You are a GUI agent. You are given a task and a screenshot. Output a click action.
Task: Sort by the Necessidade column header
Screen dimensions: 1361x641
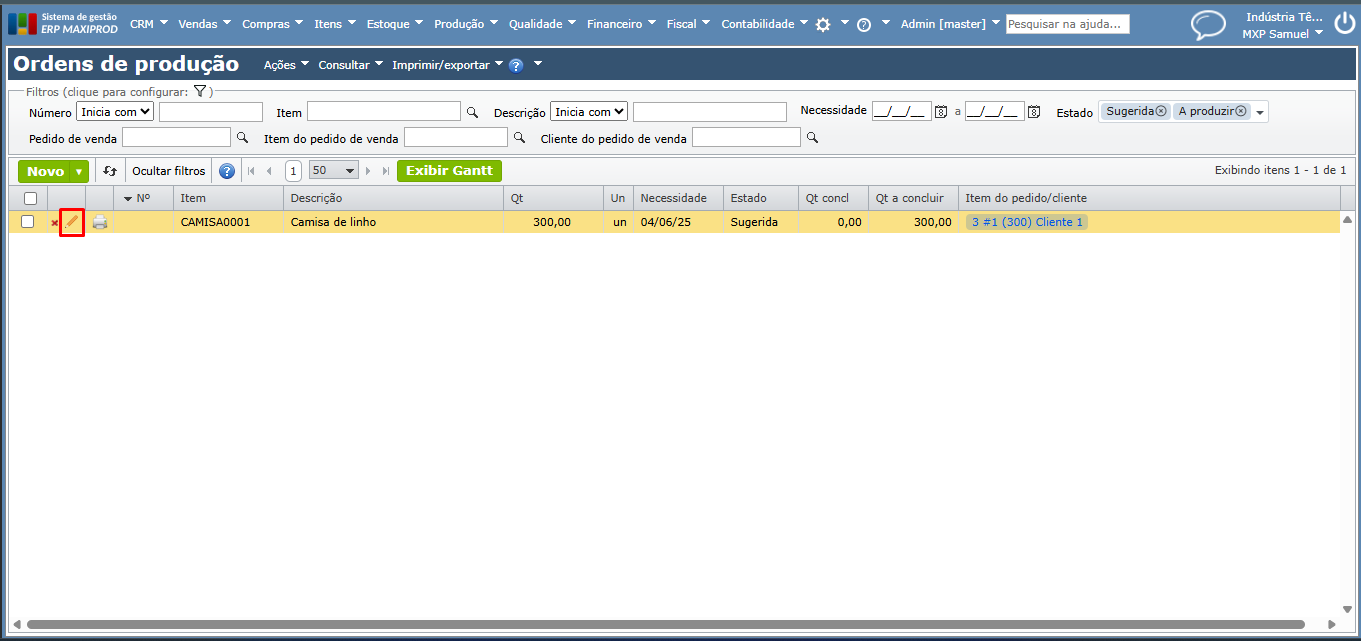[x=678, y=198]
